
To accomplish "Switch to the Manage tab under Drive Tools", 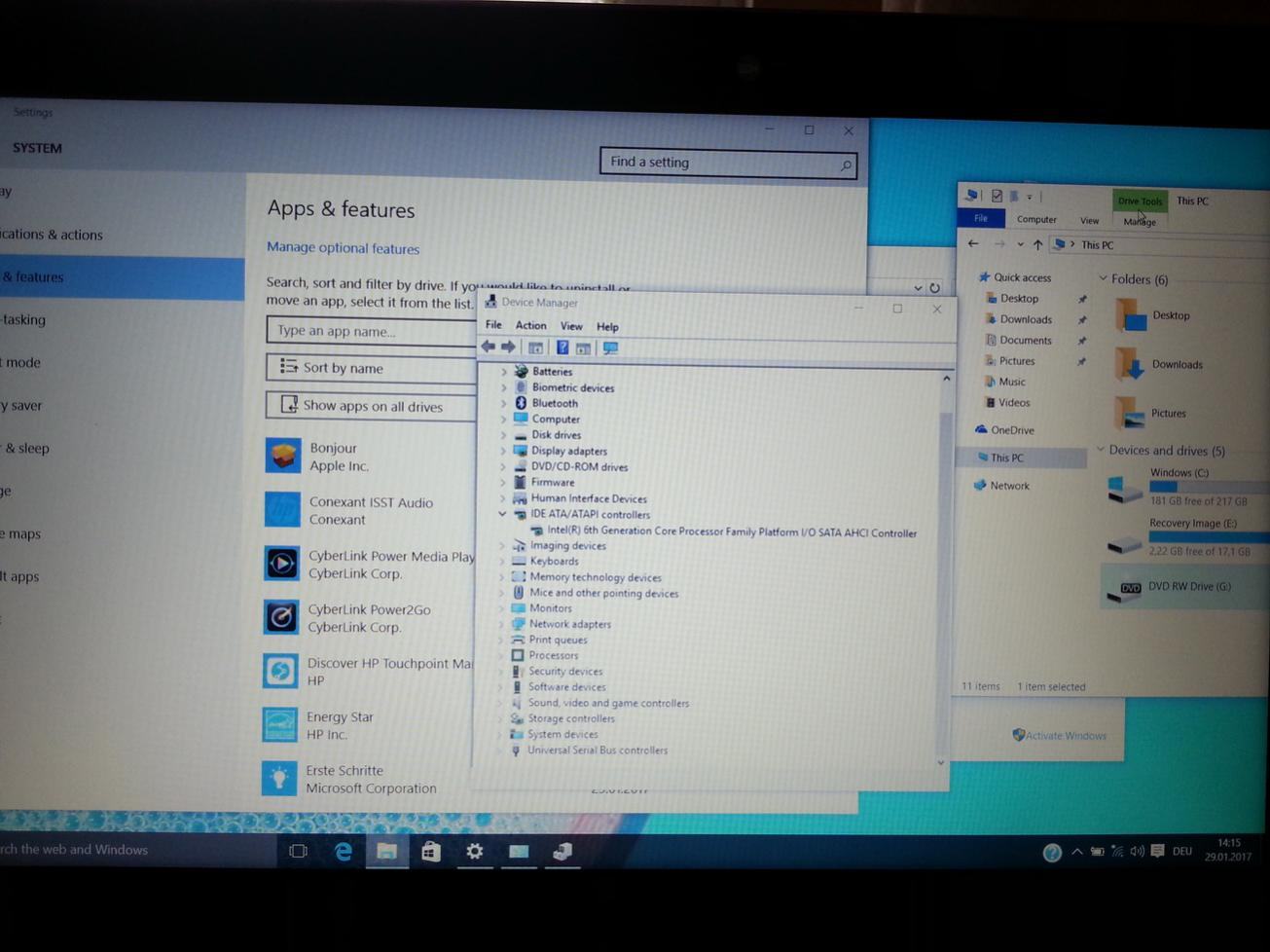I will 1140,222.
